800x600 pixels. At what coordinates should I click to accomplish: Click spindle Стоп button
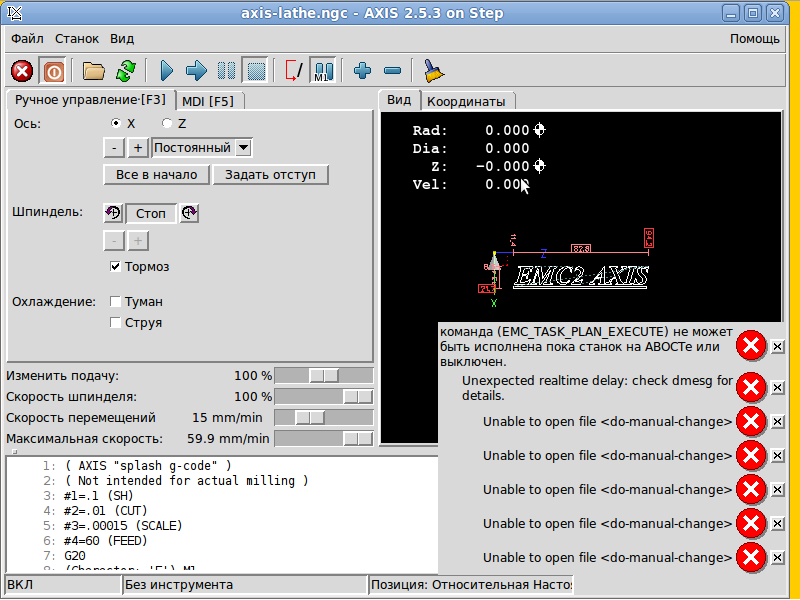tap(151, 213)
